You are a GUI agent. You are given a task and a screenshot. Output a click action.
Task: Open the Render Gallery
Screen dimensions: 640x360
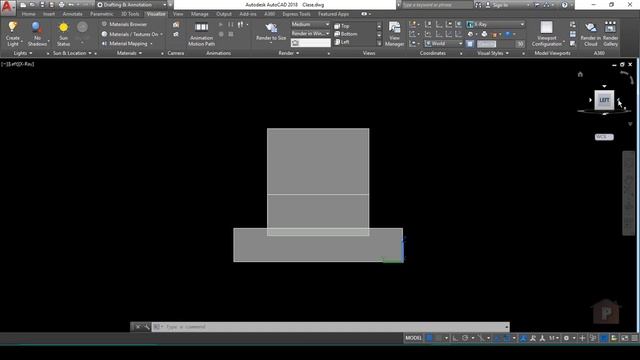(610, 34)
